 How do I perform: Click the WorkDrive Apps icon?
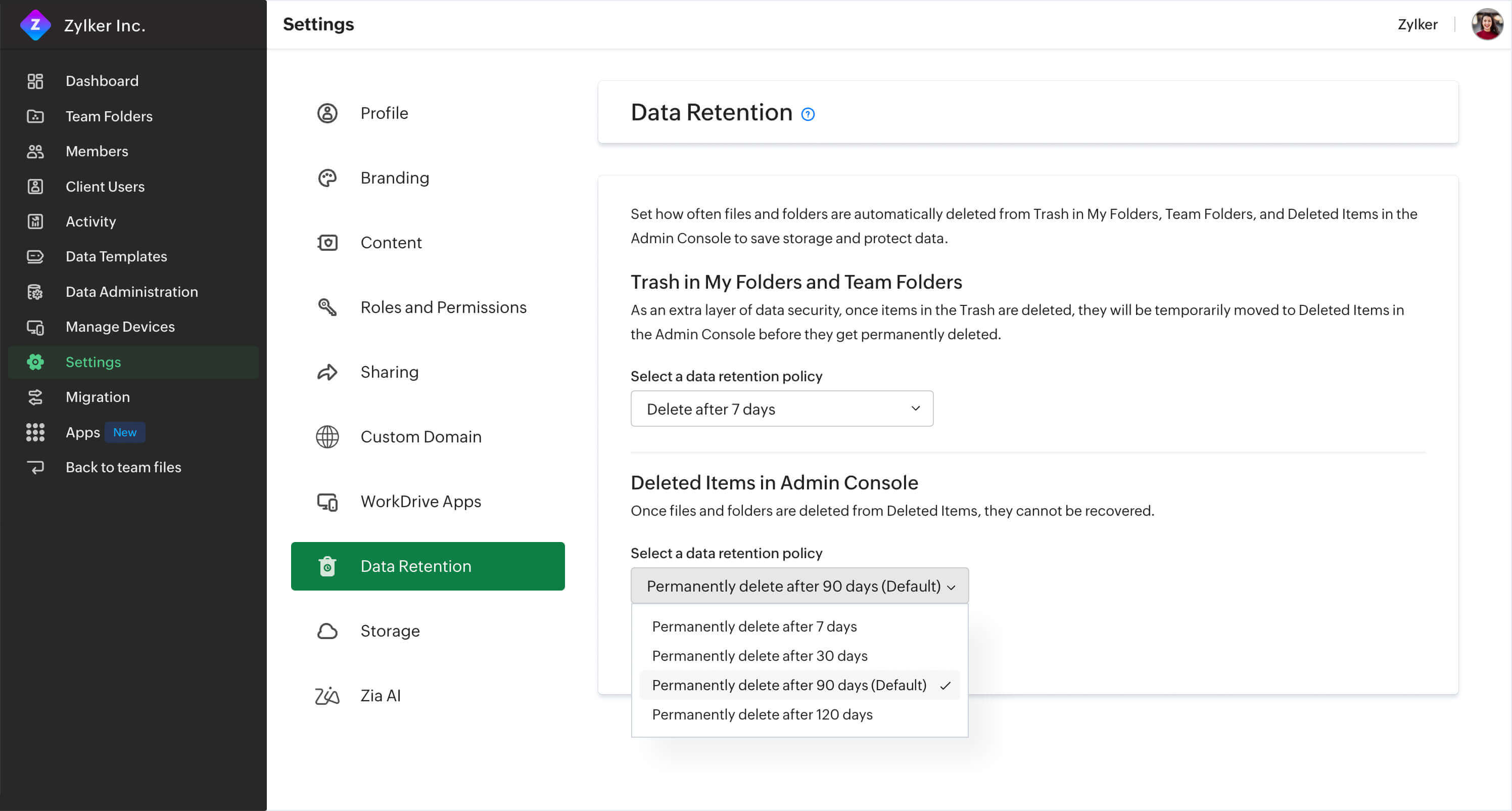tap(326, 501)
